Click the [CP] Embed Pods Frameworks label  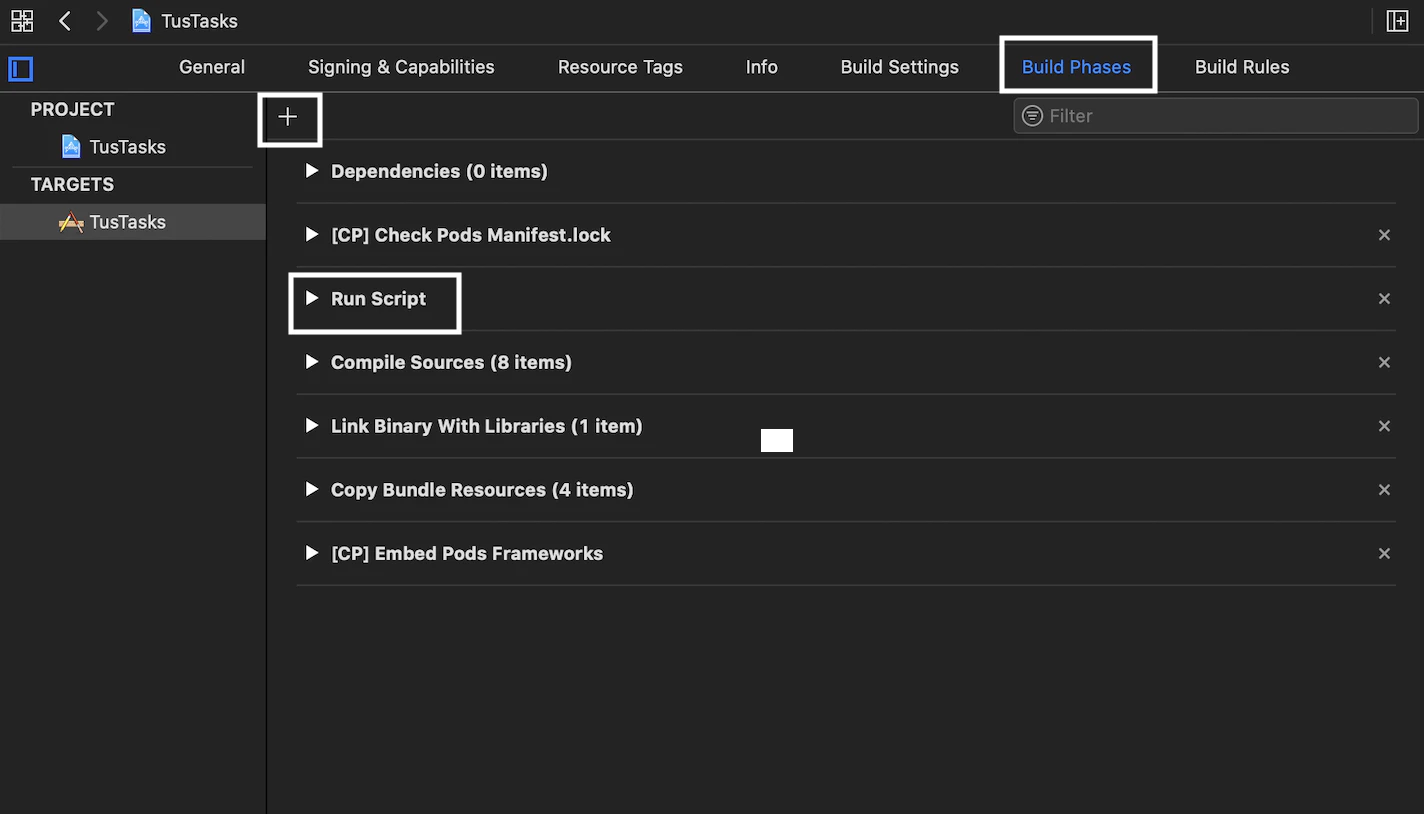click(467, 554)
